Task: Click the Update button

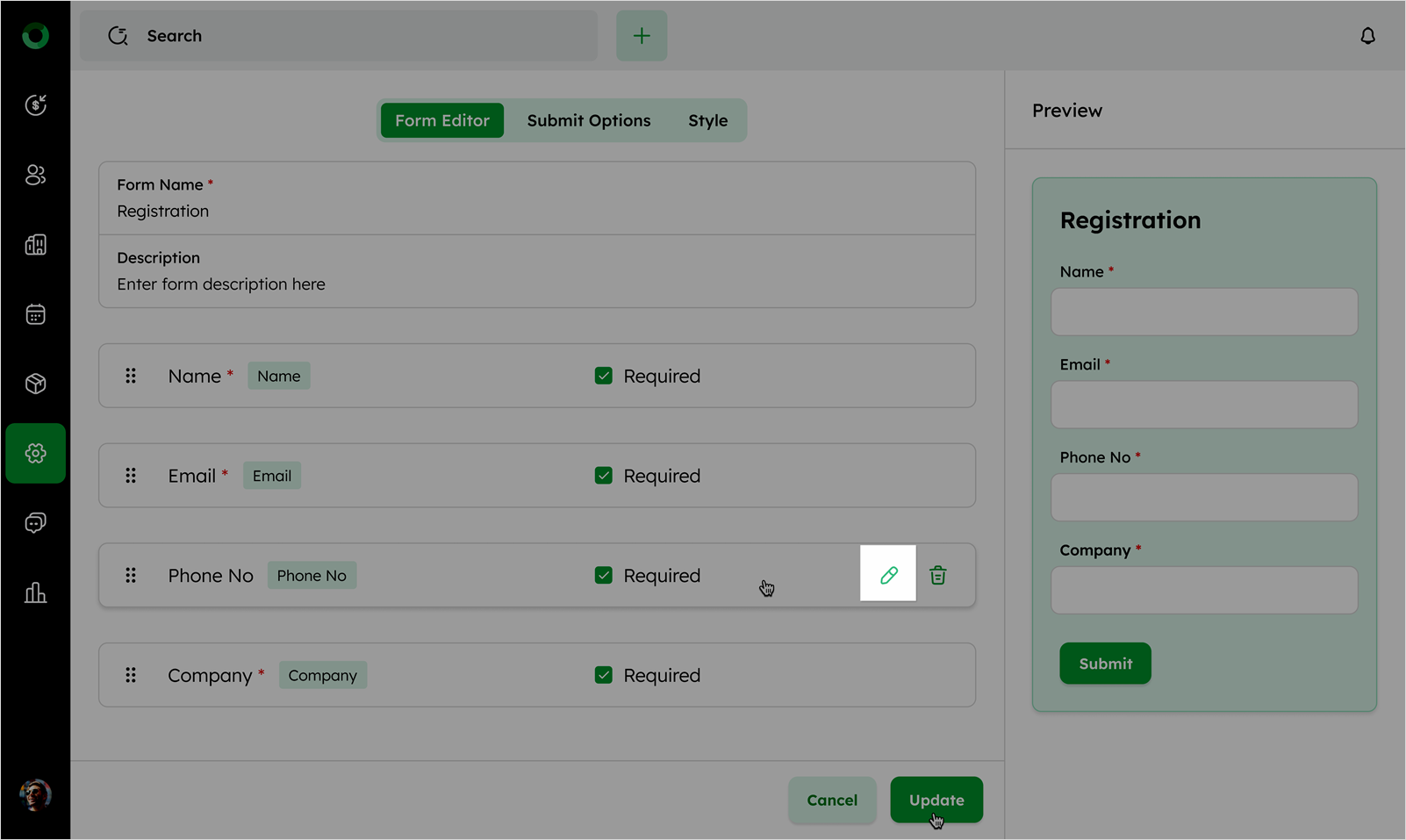Action: pyautogui.click(x=936, y=800)
